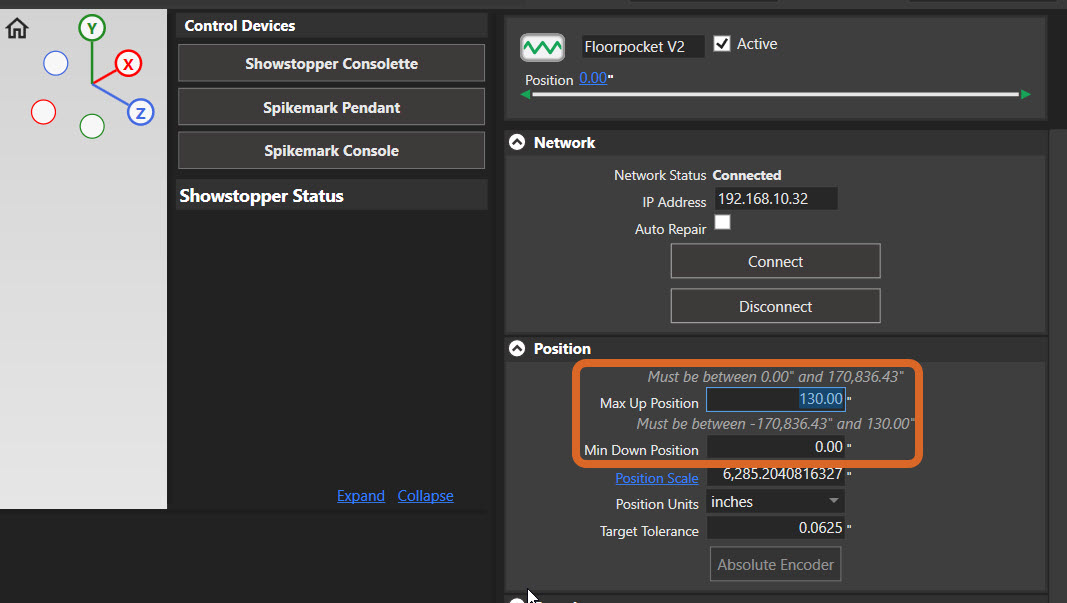Viewport: 1067px width, 603px height.
Task: Click the green waveform motor icon
Action: tap(541, 47)
